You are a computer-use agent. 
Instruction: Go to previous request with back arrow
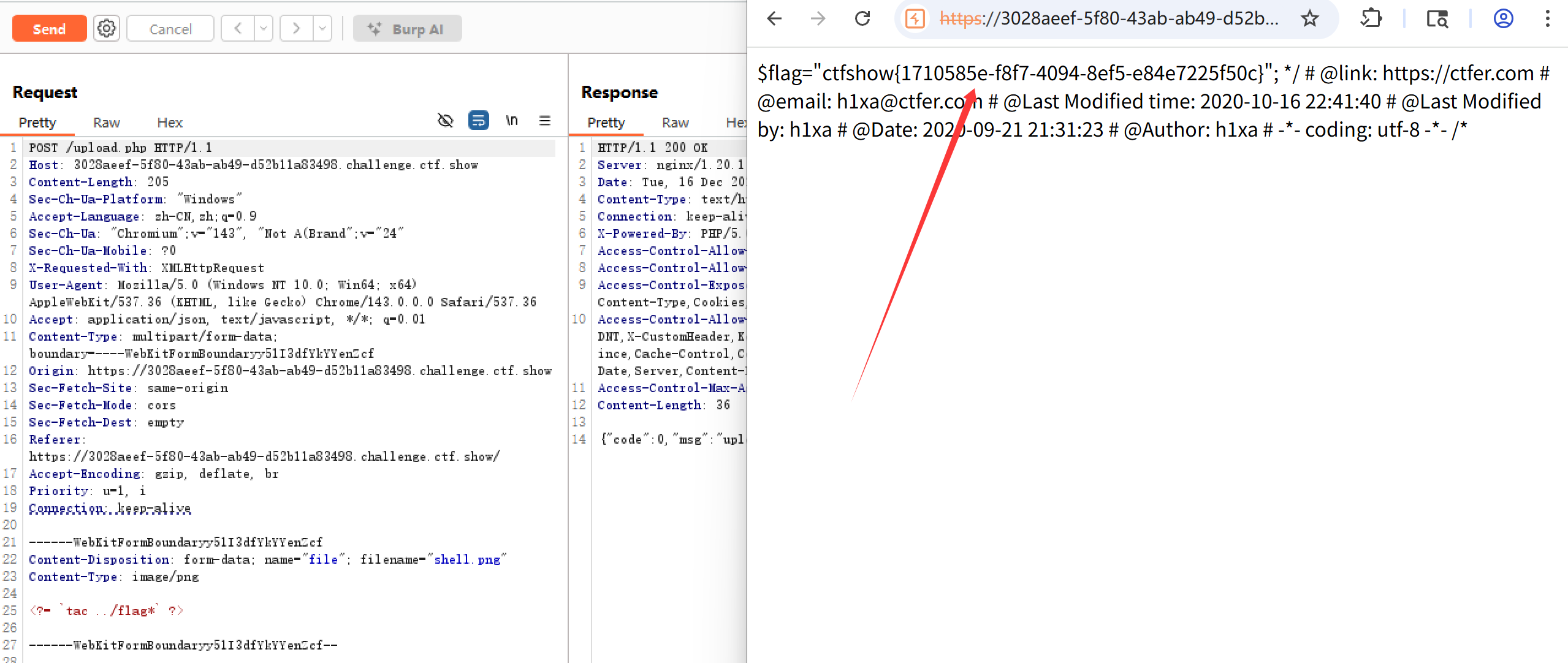click(238, 29)
